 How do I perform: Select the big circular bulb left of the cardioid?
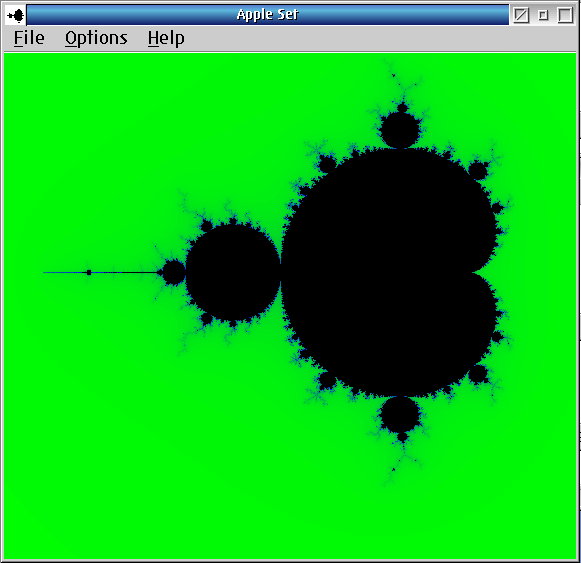[x=233, y=272]
